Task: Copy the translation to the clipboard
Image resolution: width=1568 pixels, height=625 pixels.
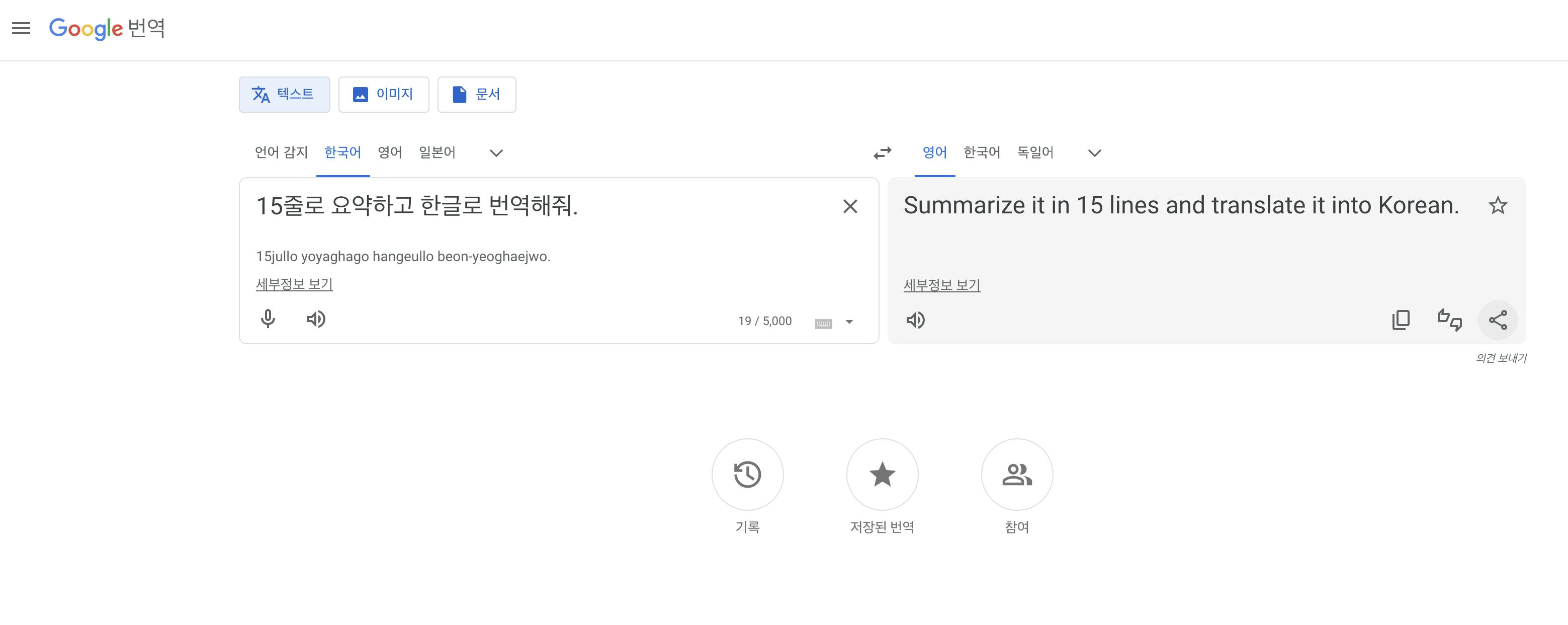Action: coord(1401,320)
